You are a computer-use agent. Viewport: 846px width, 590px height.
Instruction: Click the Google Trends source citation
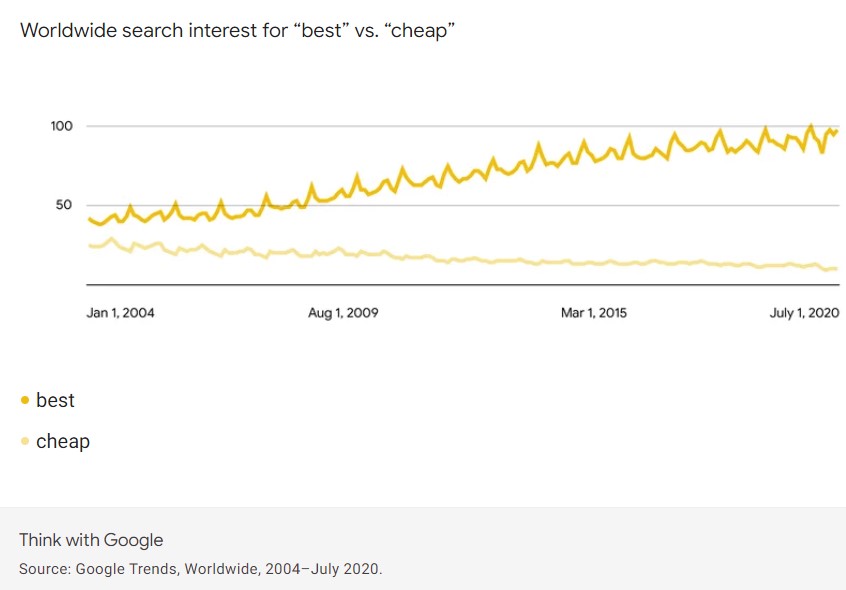(x=200, y=569)
